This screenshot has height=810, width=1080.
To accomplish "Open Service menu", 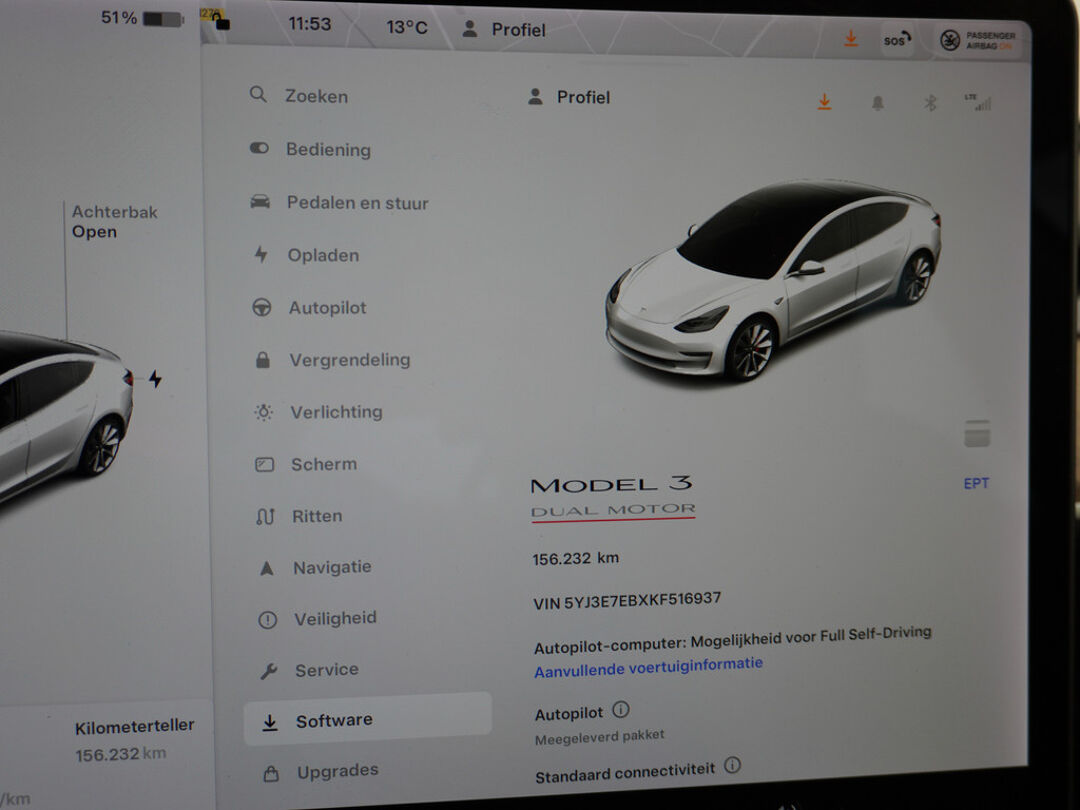I will tap(309, 669).
